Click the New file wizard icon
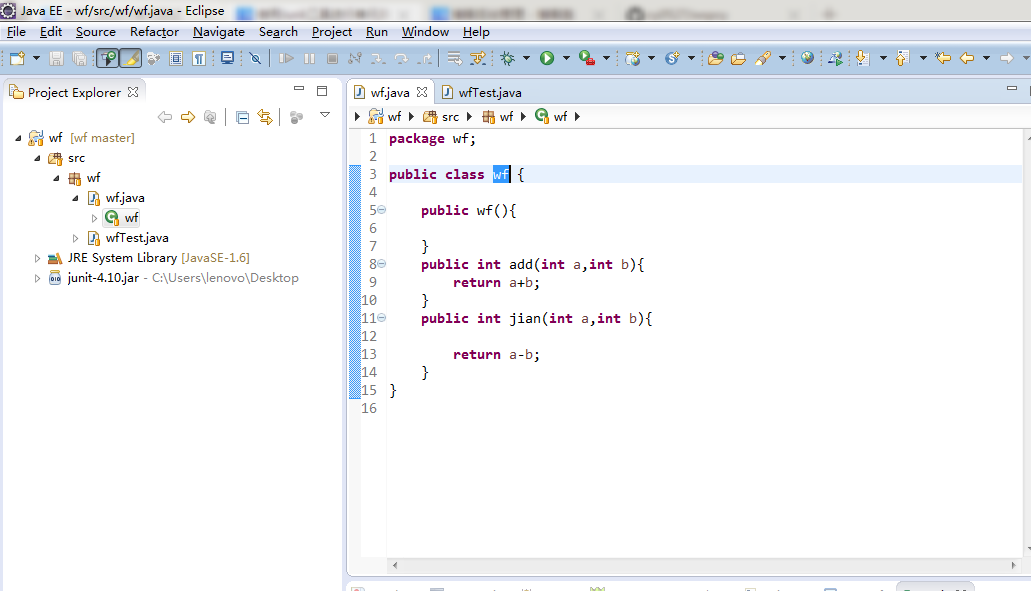The width and height of the screenshot is (1031, 591). coord(17,59)
